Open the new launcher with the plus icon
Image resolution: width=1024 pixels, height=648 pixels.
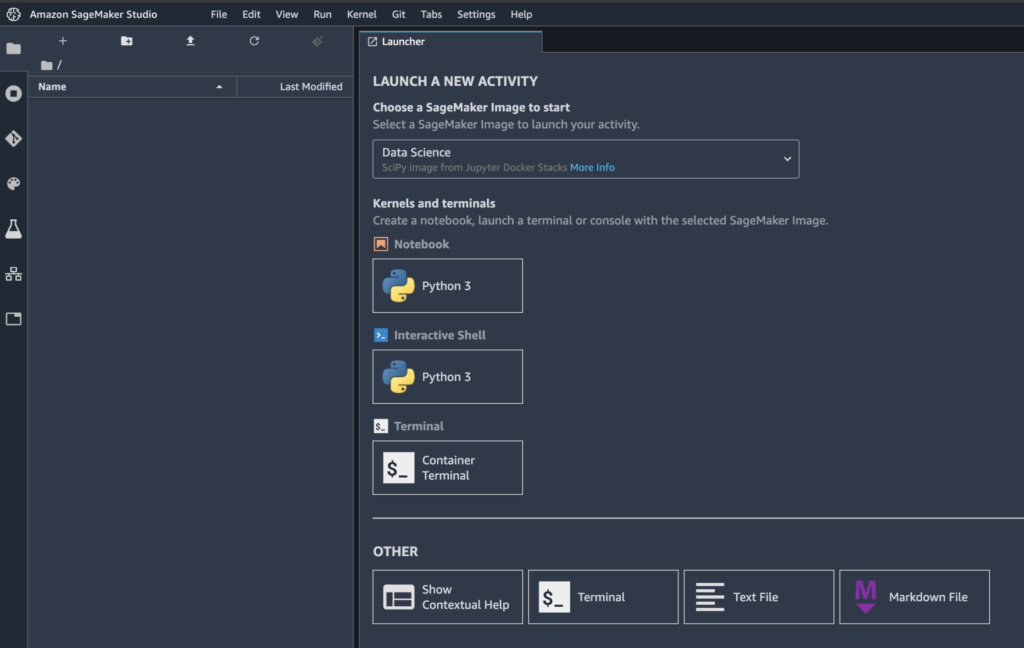(62, 41)
